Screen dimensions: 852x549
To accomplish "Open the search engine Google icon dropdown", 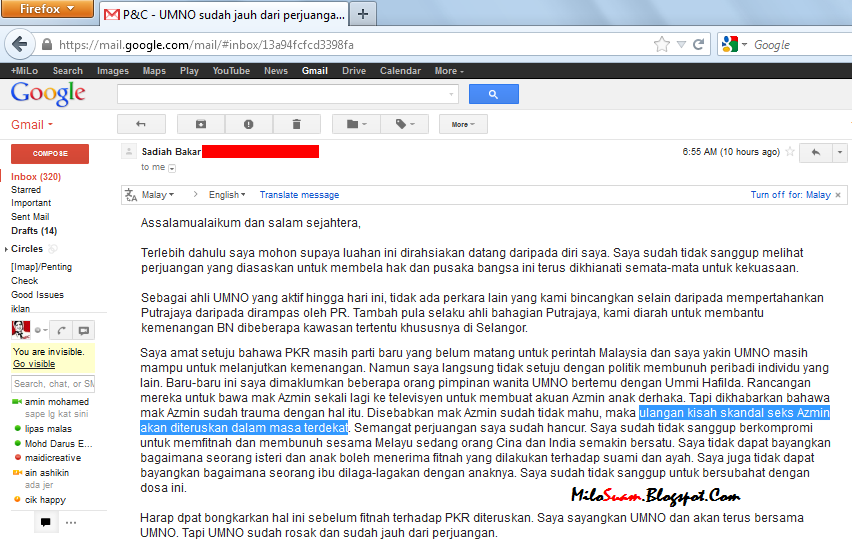I will [x=735, y=45].
